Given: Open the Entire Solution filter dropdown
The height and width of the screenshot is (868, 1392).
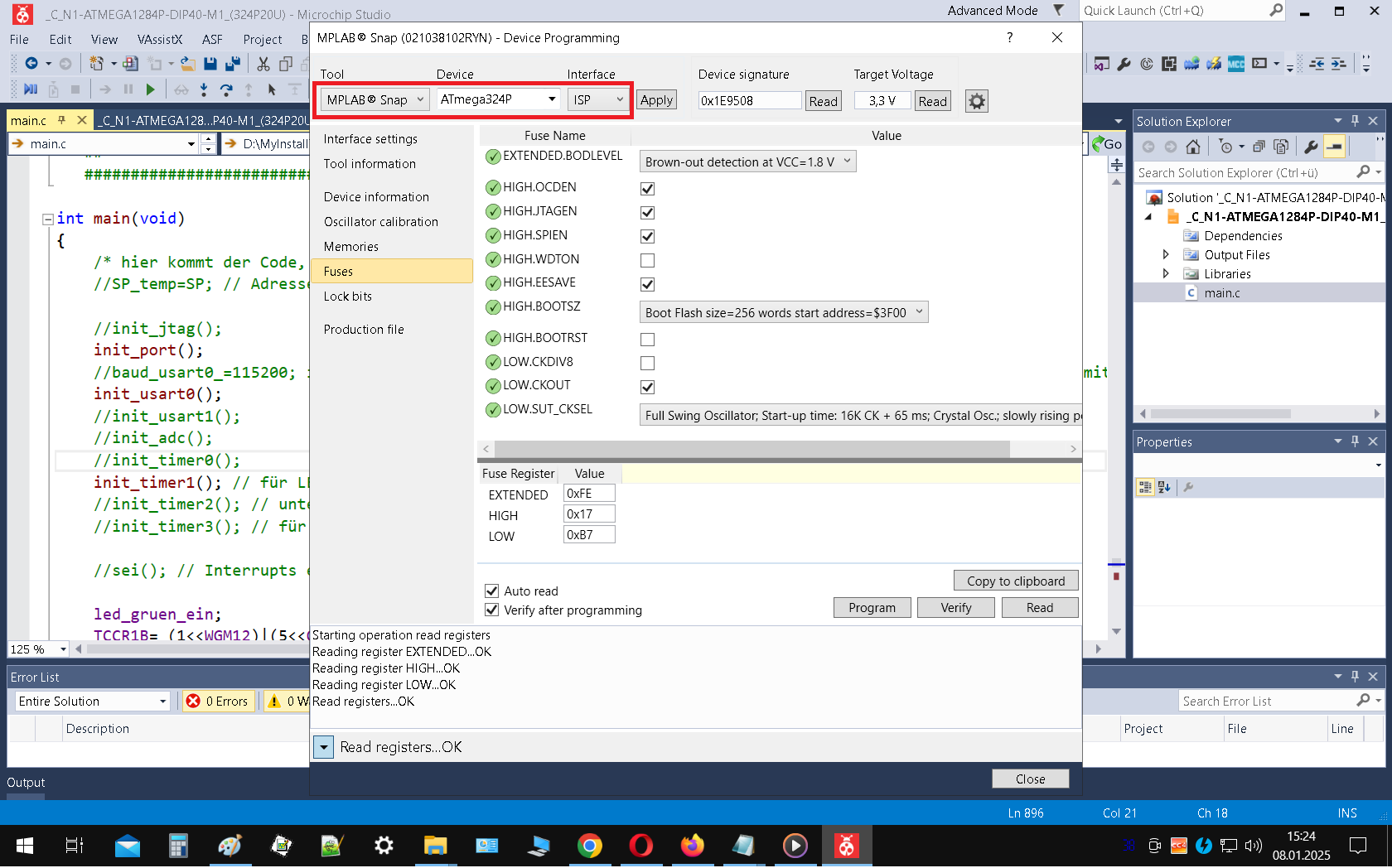Looking at the screenshot, I should (91, 702).
